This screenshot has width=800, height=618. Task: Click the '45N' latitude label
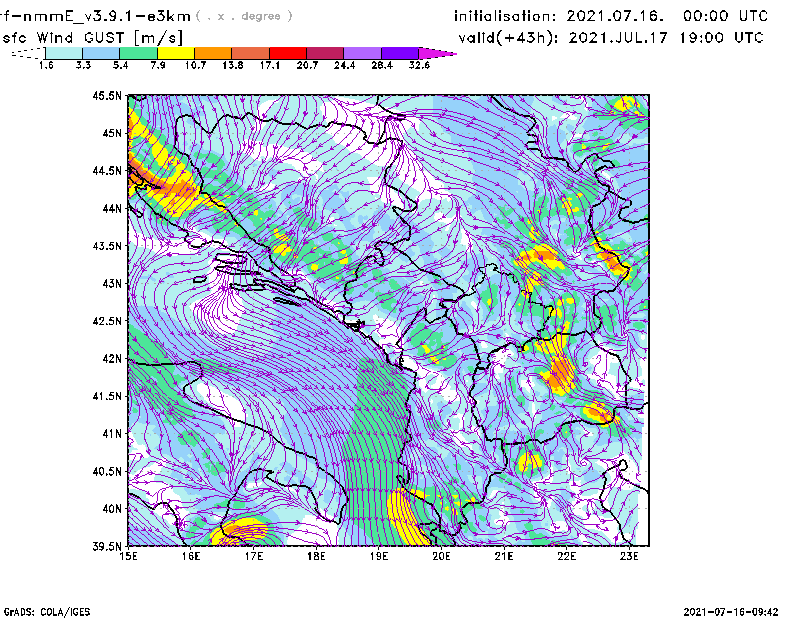coord(112,133)
